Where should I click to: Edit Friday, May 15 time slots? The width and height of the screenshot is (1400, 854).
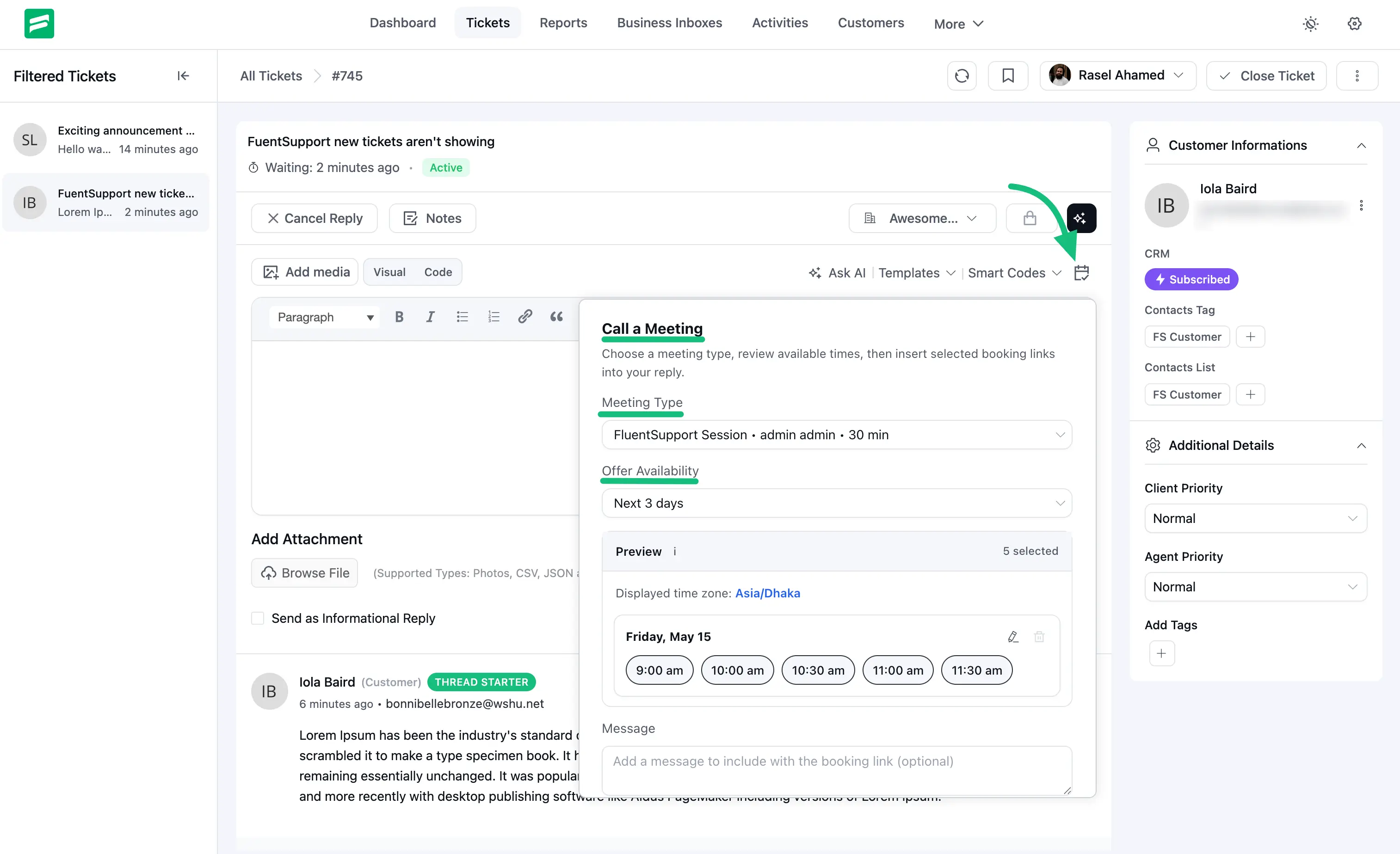(x=1012, y=637)
